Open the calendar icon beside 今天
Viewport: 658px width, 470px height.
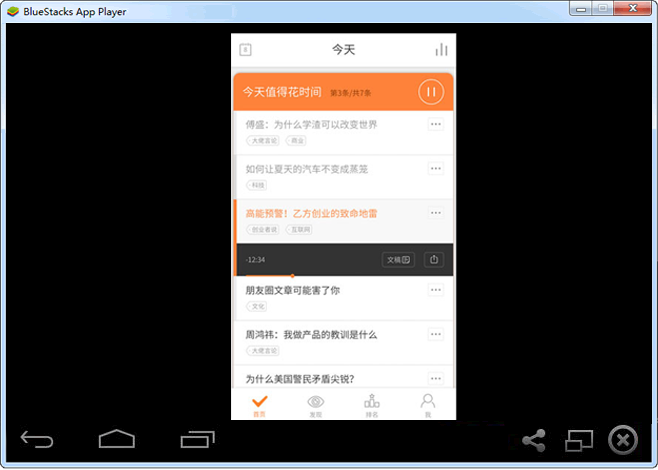[246, 50]
